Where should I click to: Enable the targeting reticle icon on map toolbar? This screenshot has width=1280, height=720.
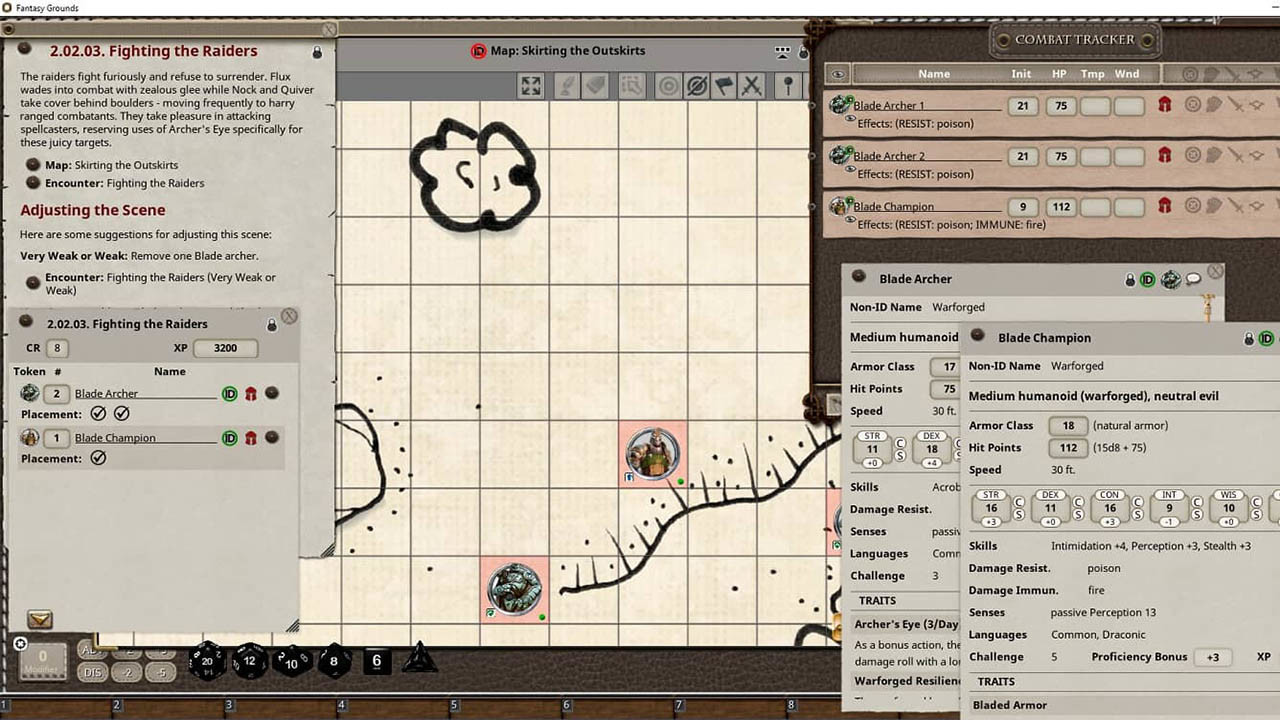pos(668,86)
